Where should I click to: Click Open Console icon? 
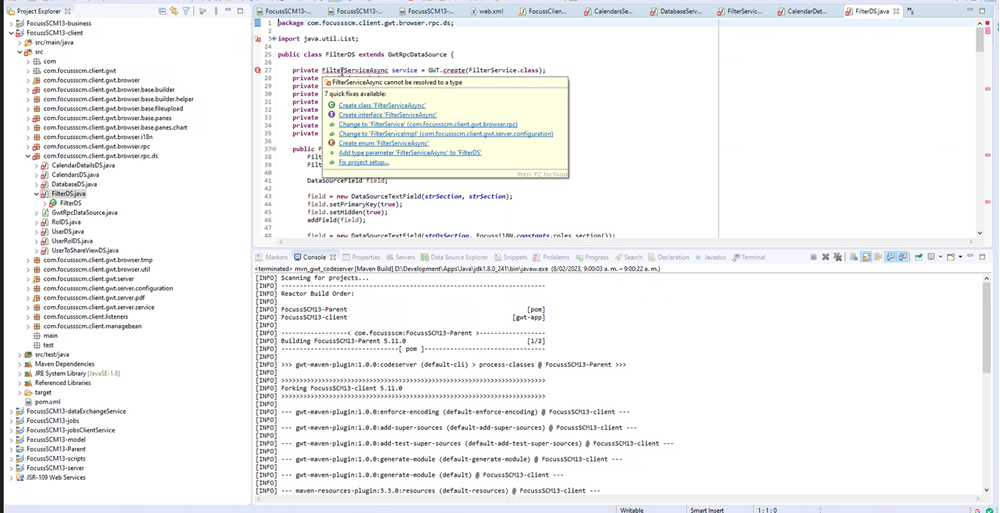coord(951,257)
